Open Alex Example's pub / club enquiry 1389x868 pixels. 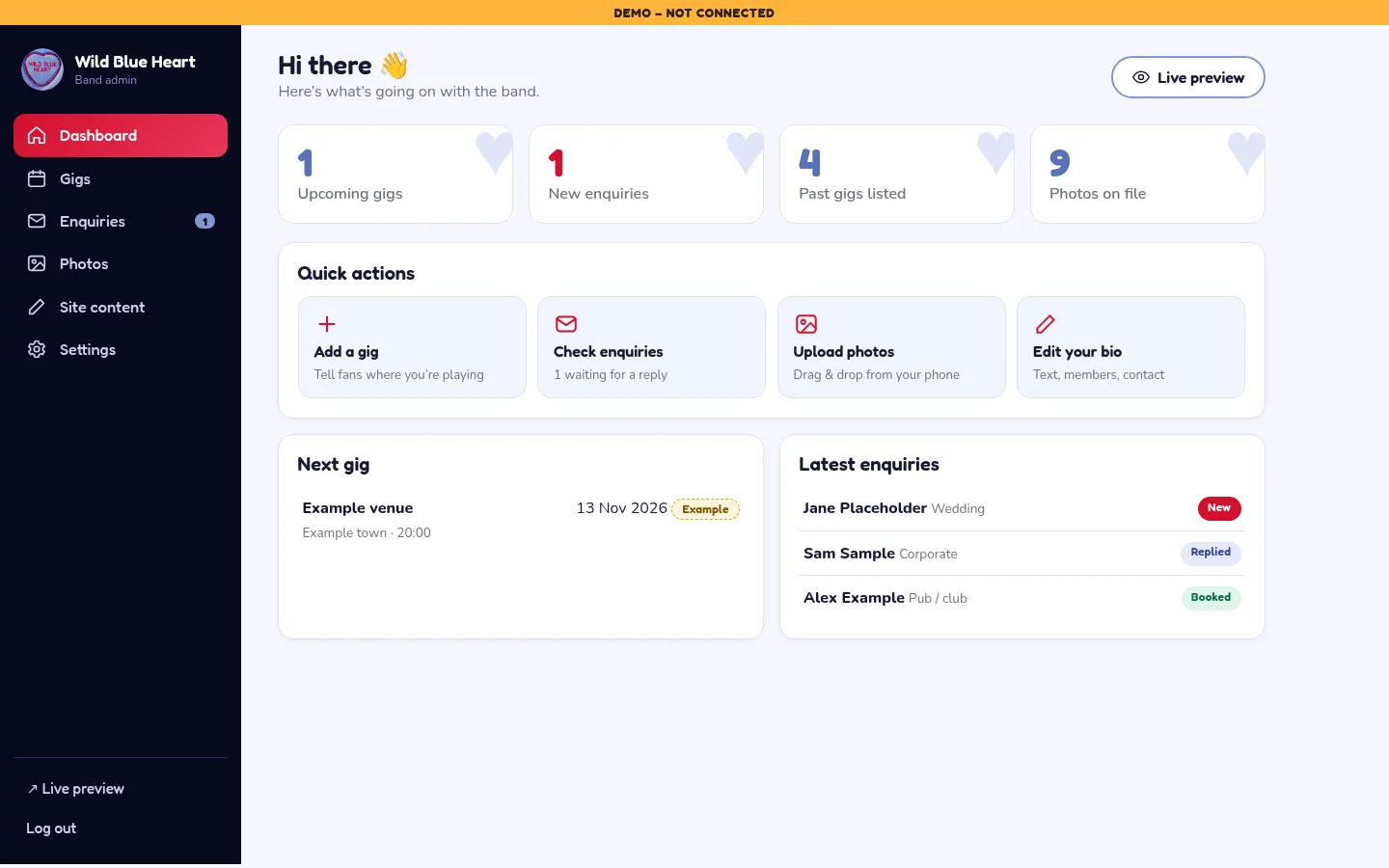click(x=1022, y=598)
